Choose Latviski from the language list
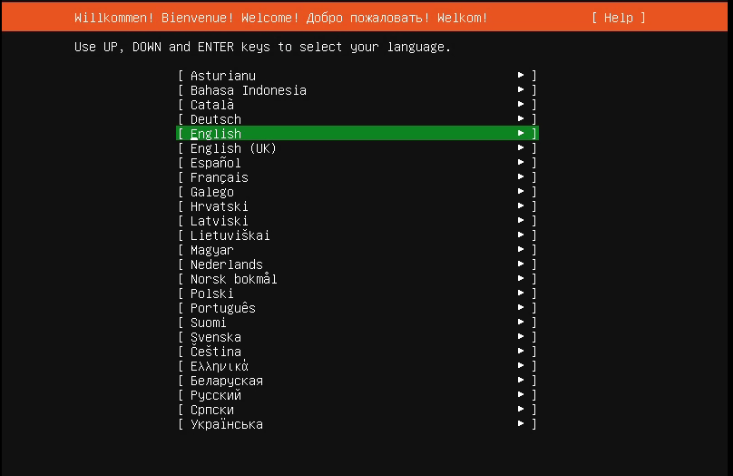This screenshot has height=476, width=733. 357,220
